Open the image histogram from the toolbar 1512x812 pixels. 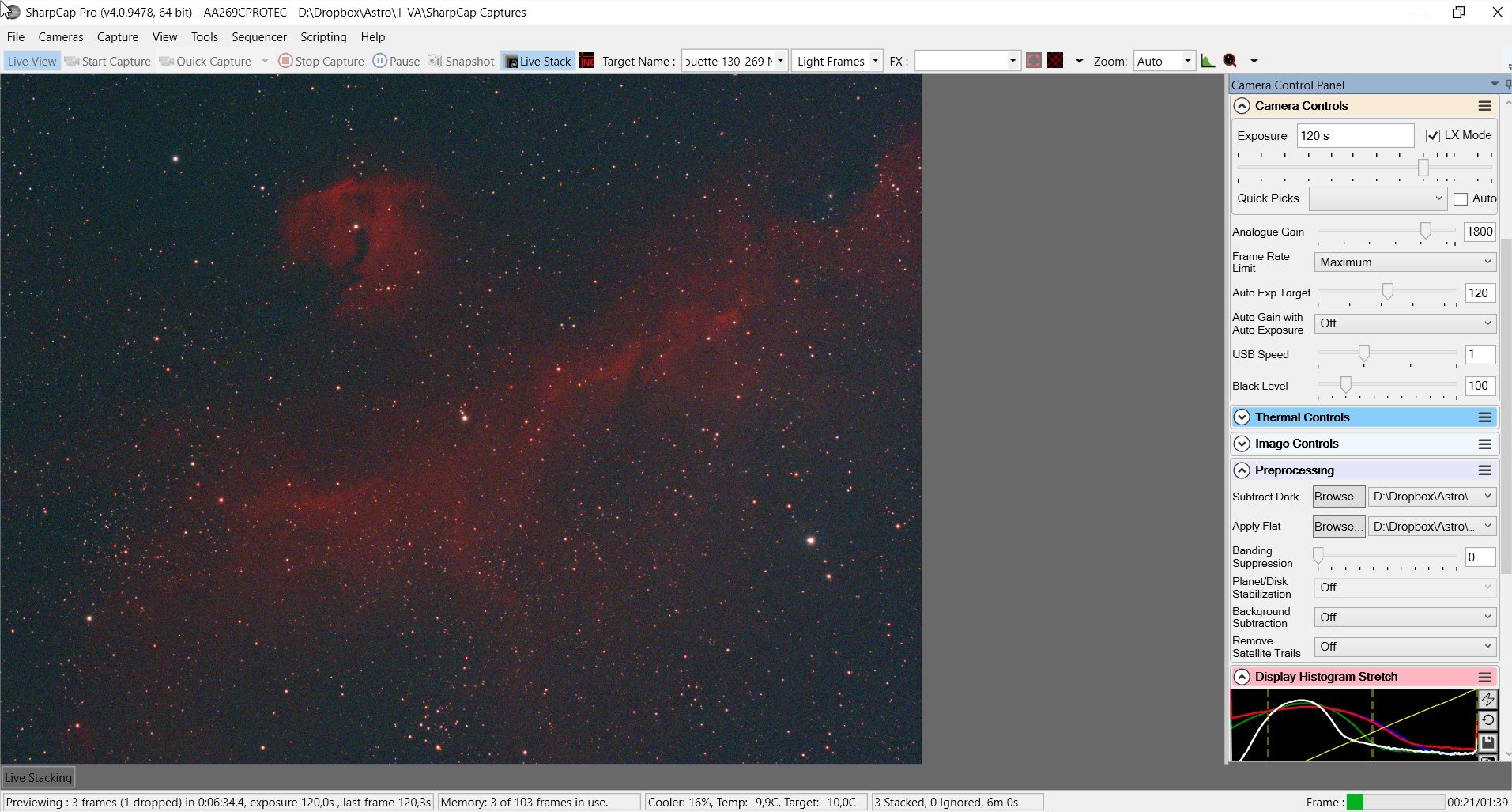pyautogui.click(x=1208, y=61)
